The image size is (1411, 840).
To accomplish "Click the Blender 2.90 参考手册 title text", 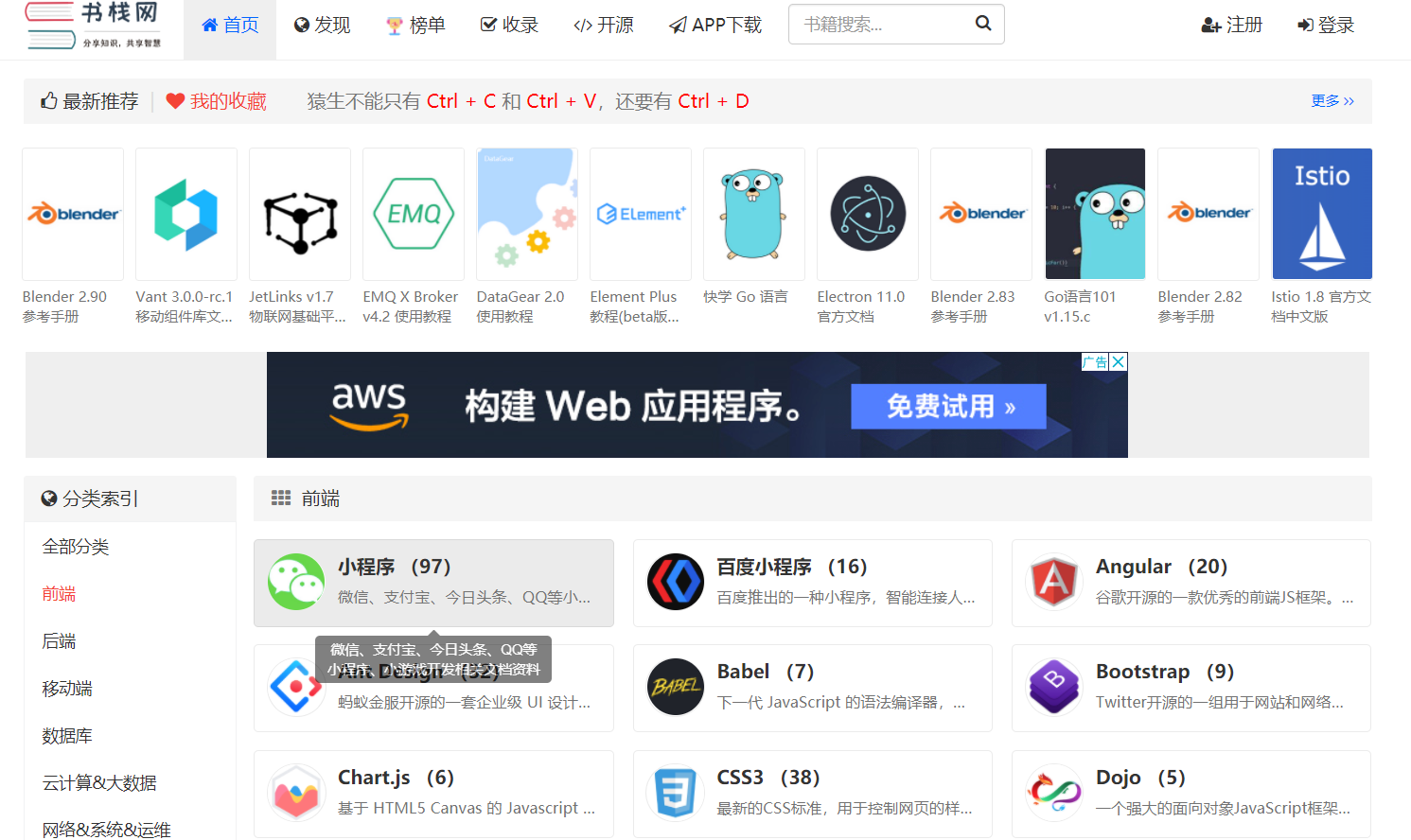I will tap(64, 306).
